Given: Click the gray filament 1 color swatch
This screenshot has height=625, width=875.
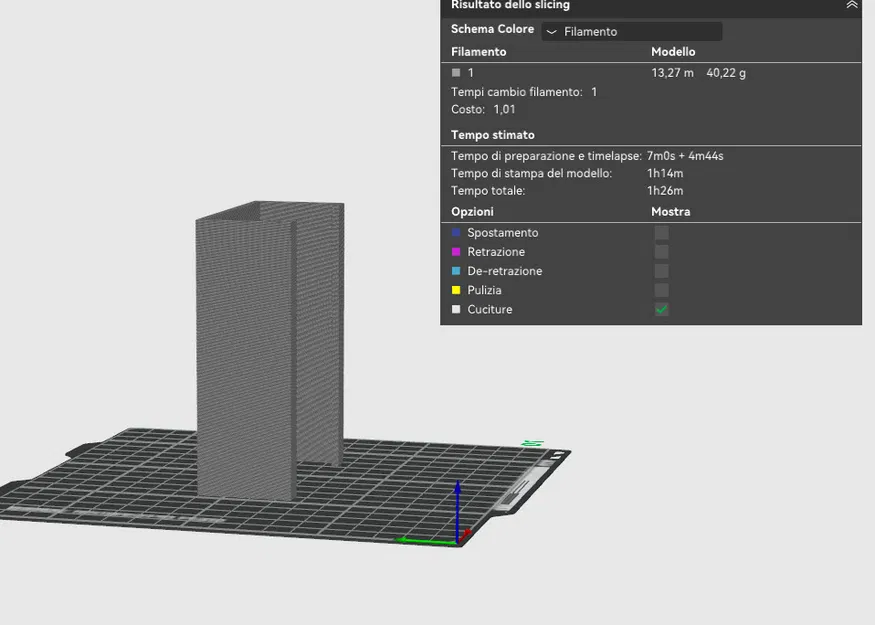Looking at the screenshot, I should coord(456,73).
